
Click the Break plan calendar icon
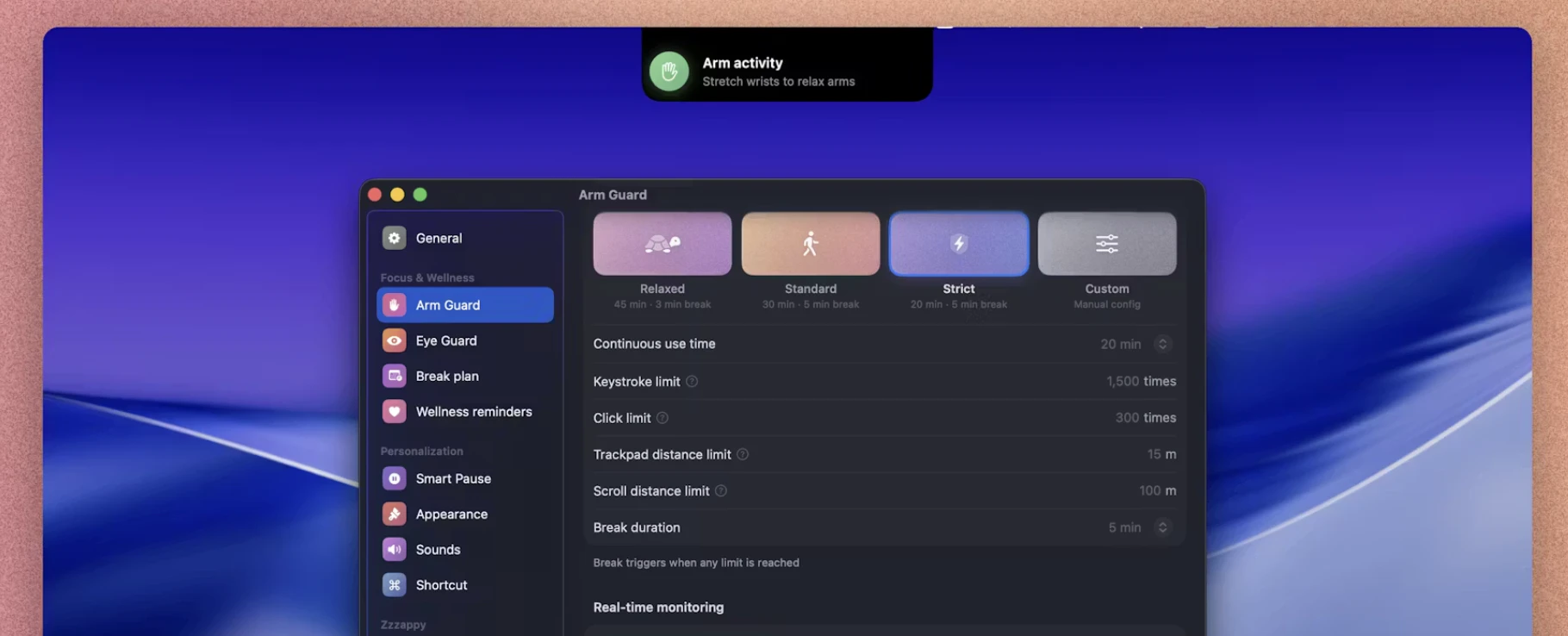pos(394,376)
